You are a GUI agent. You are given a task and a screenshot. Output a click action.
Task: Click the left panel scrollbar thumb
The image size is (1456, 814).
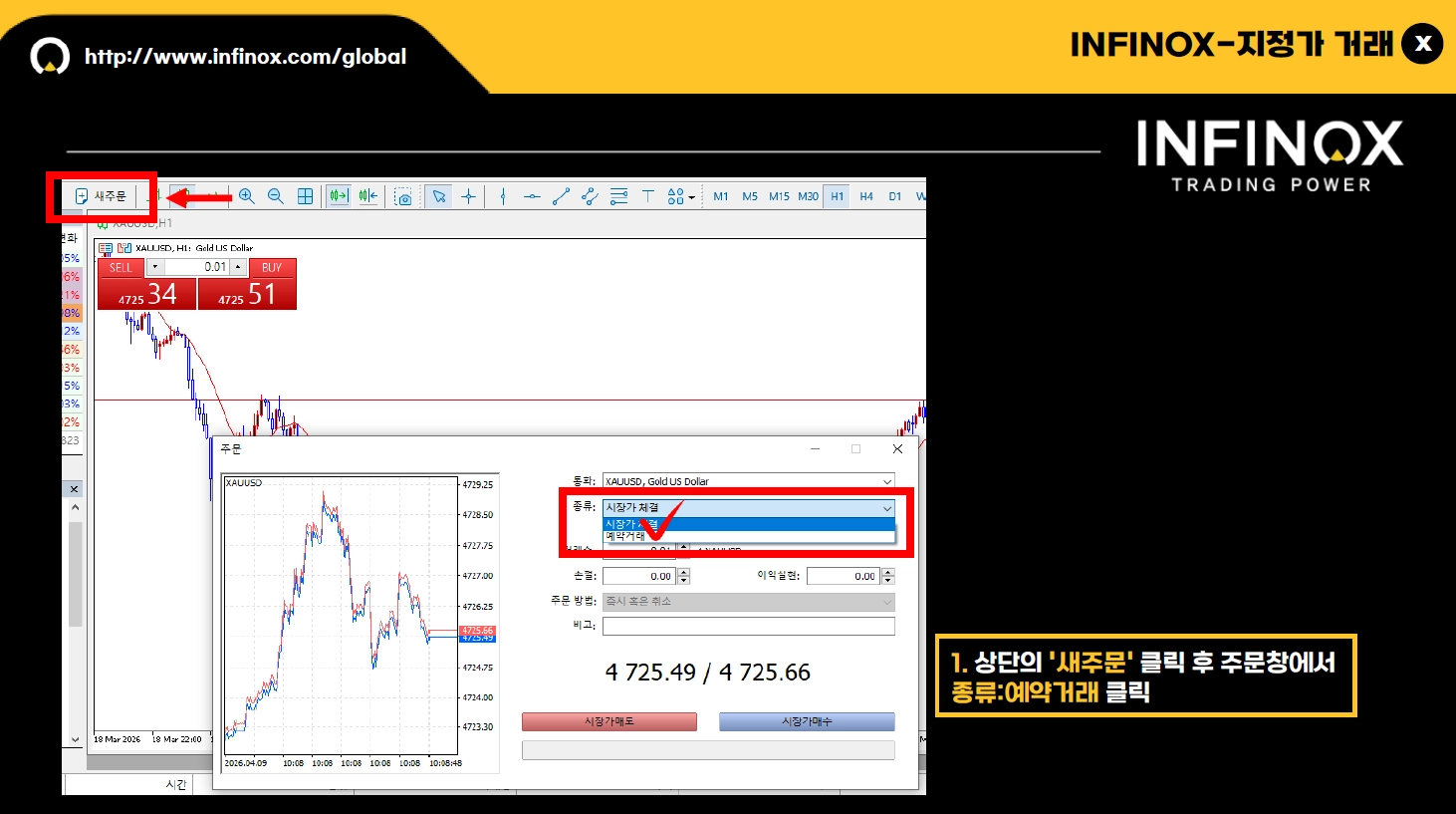75,574
